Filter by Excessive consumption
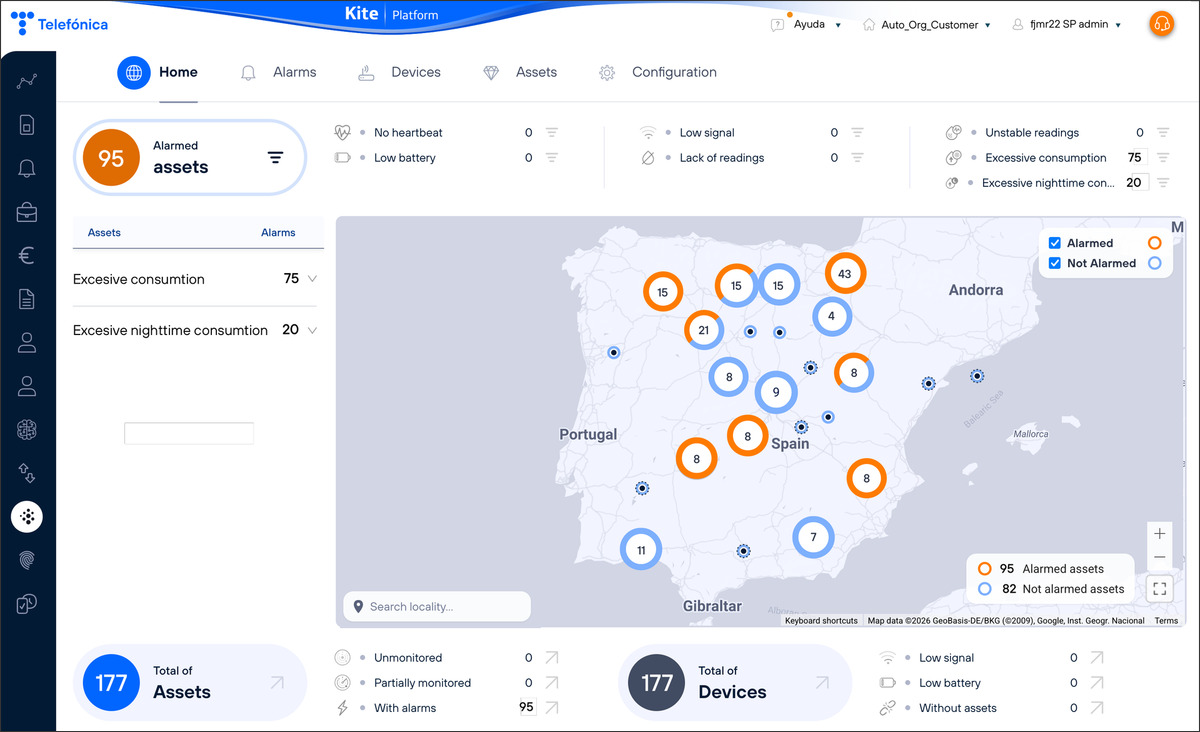 pos(1162,157)
